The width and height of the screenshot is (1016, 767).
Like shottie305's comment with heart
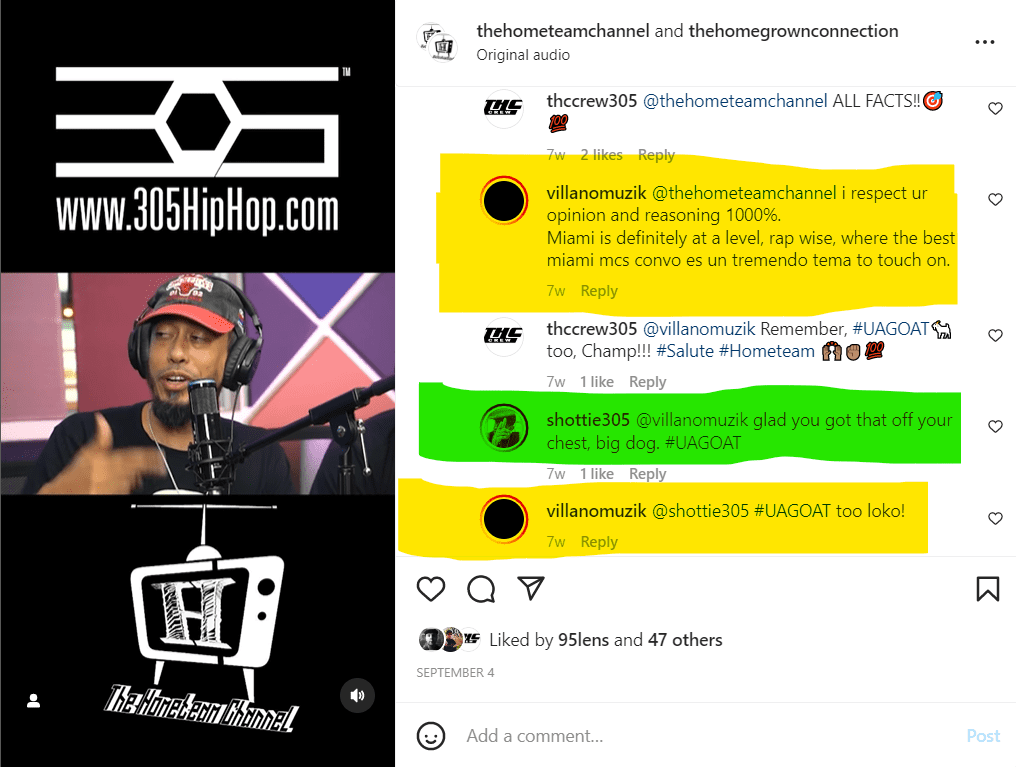(995, 426)
